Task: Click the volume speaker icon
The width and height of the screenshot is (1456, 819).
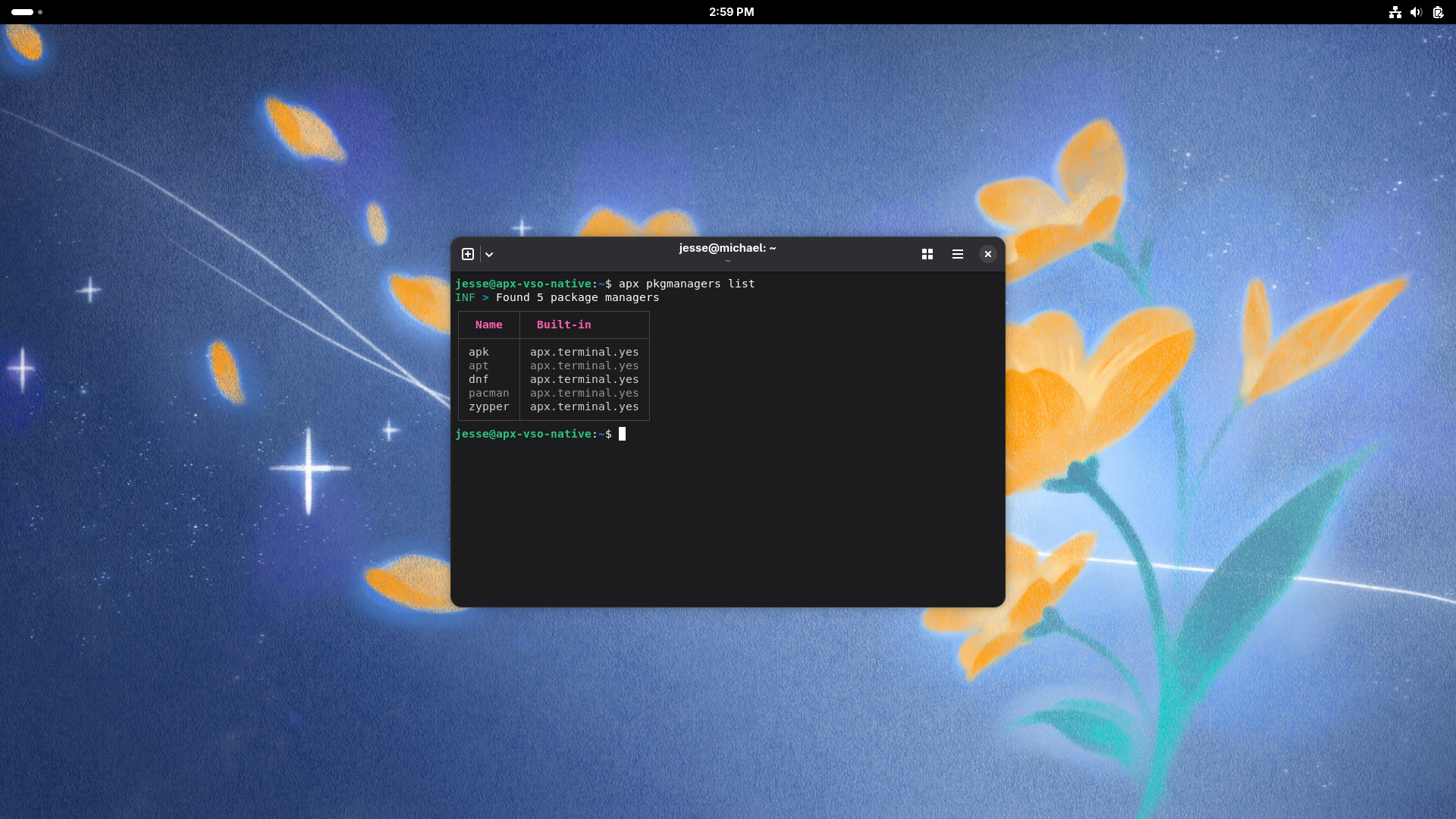Action: (x=1416, y=12)
